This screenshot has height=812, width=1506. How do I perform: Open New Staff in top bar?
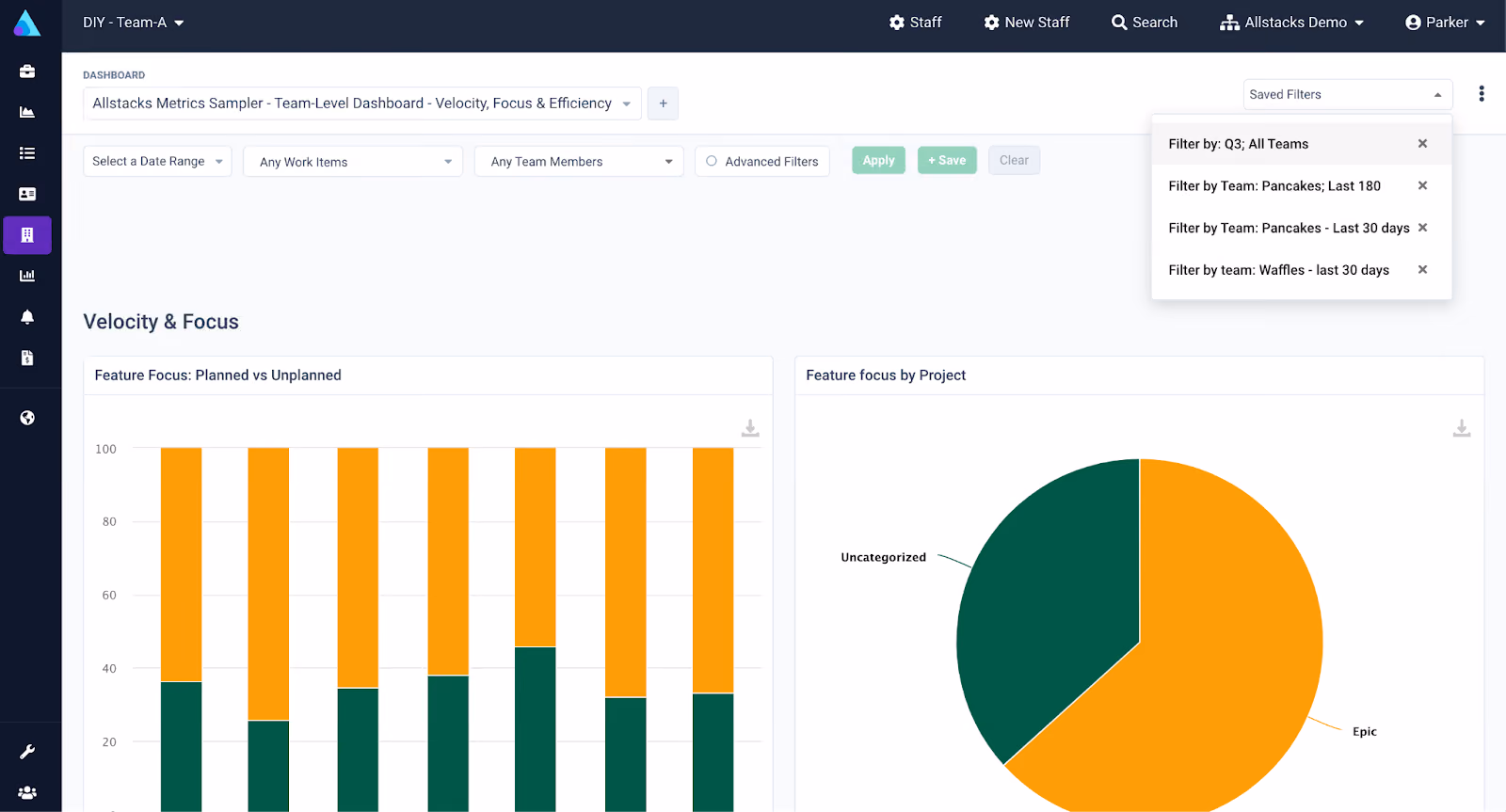1027,23
